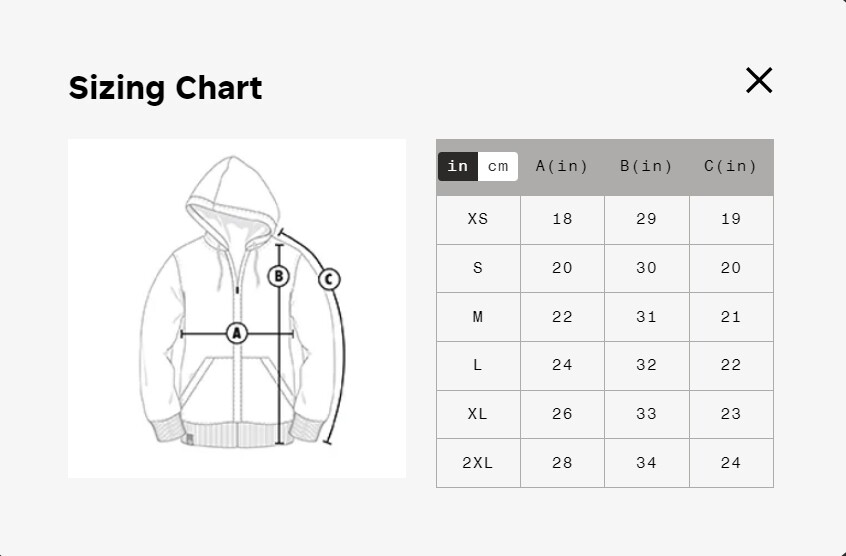Close the Sizing Chart dialog
Image resolution: width=846 pixels, height=556 pixels.
click(759, 80)
